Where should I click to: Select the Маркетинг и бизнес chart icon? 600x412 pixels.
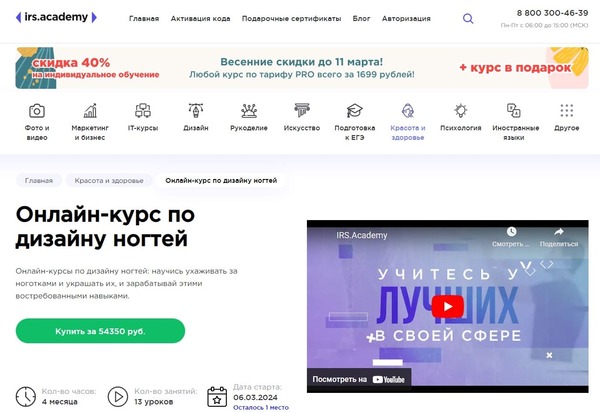90,111
